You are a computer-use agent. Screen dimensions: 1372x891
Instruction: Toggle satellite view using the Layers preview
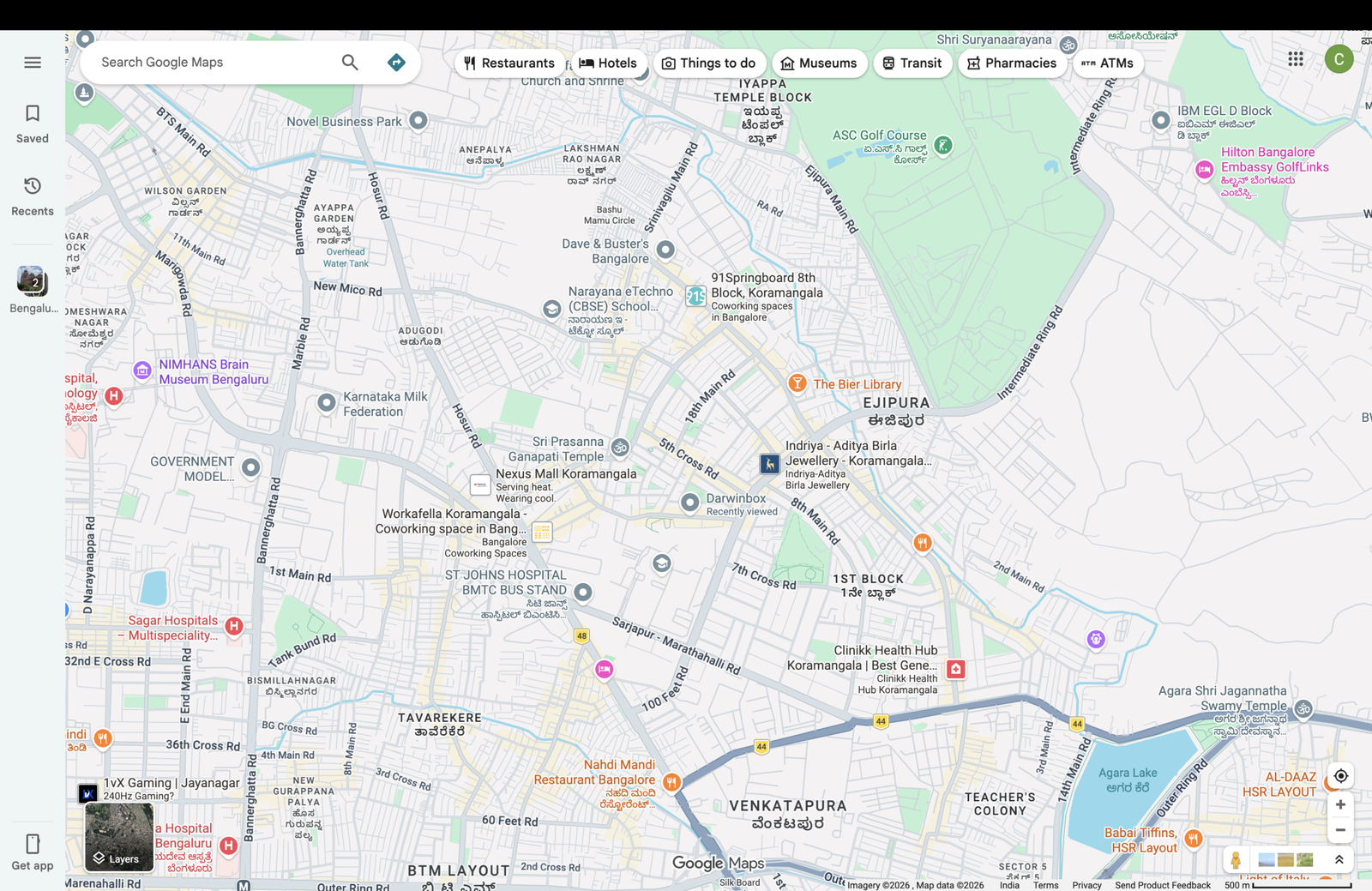[x=118, y=835]
